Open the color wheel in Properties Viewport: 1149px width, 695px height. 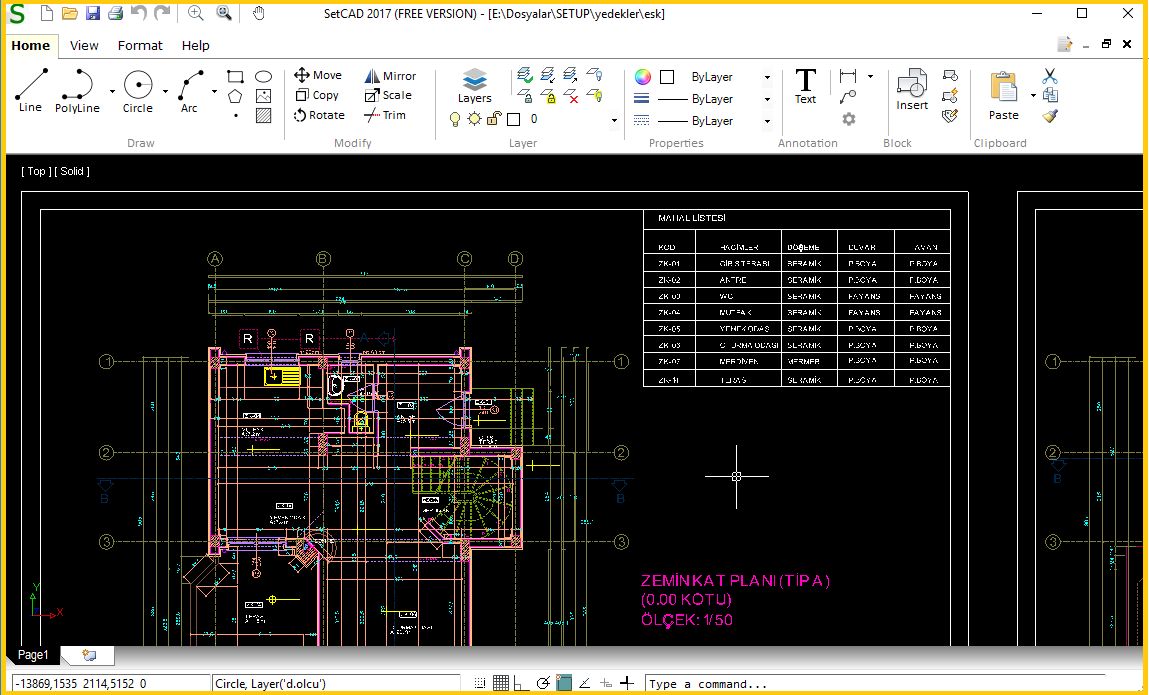tap(641, 76)
